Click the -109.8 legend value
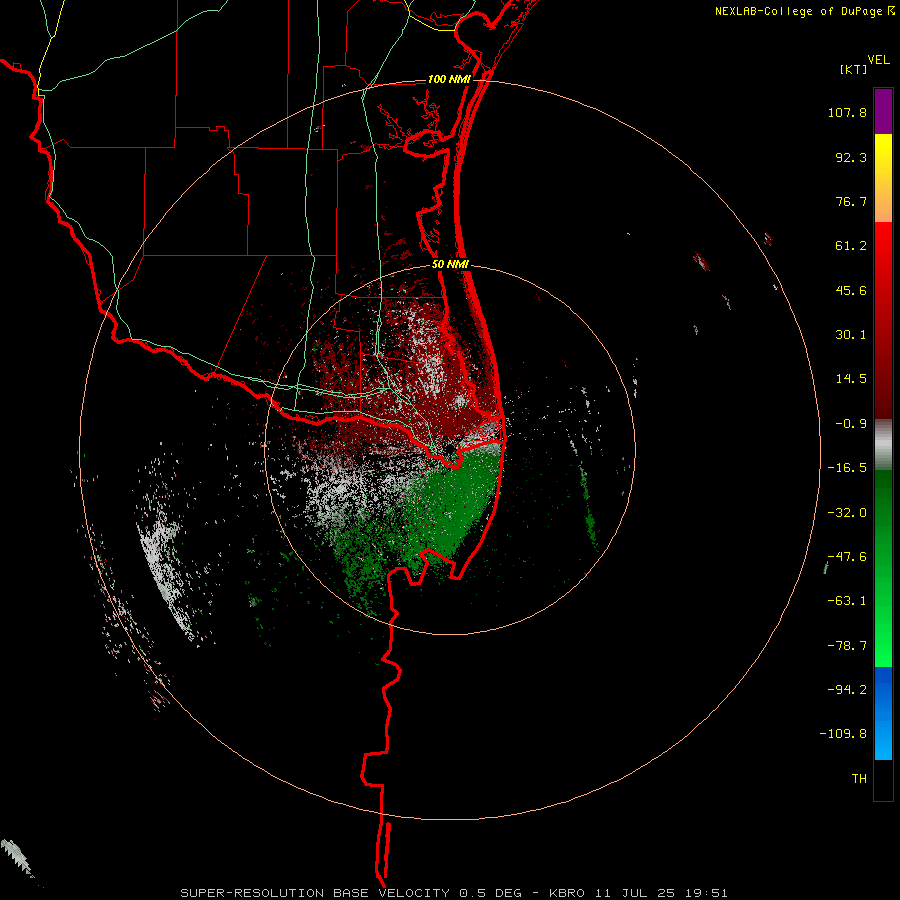Image resolution: width=900 pixels, height=900 pixels. pos(843,734)
